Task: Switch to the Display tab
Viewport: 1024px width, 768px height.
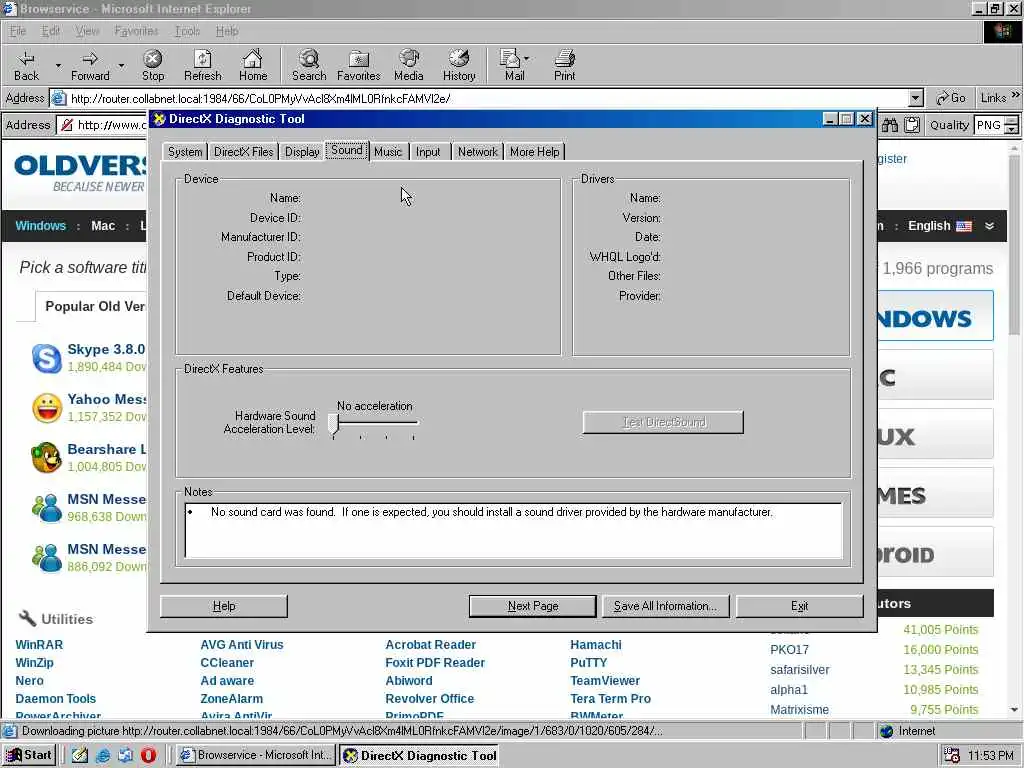Action: (302, 152)
